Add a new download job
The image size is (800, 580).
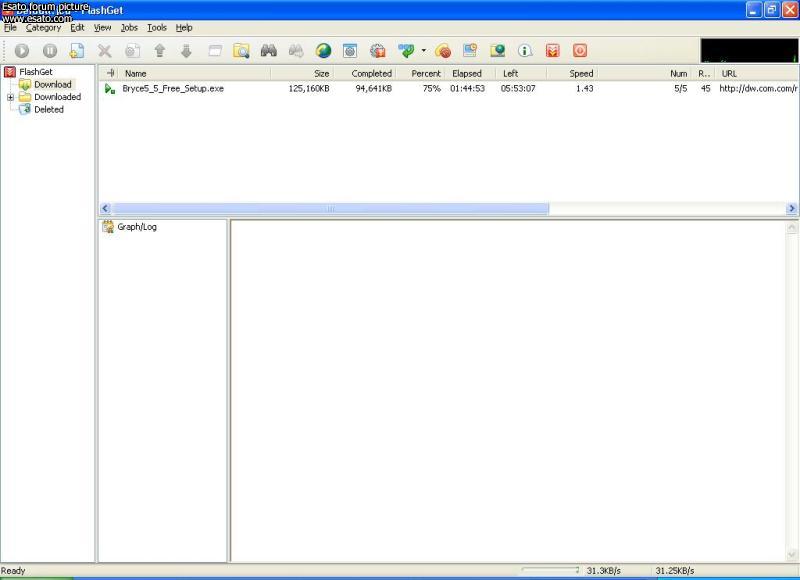tap(77, 51)
